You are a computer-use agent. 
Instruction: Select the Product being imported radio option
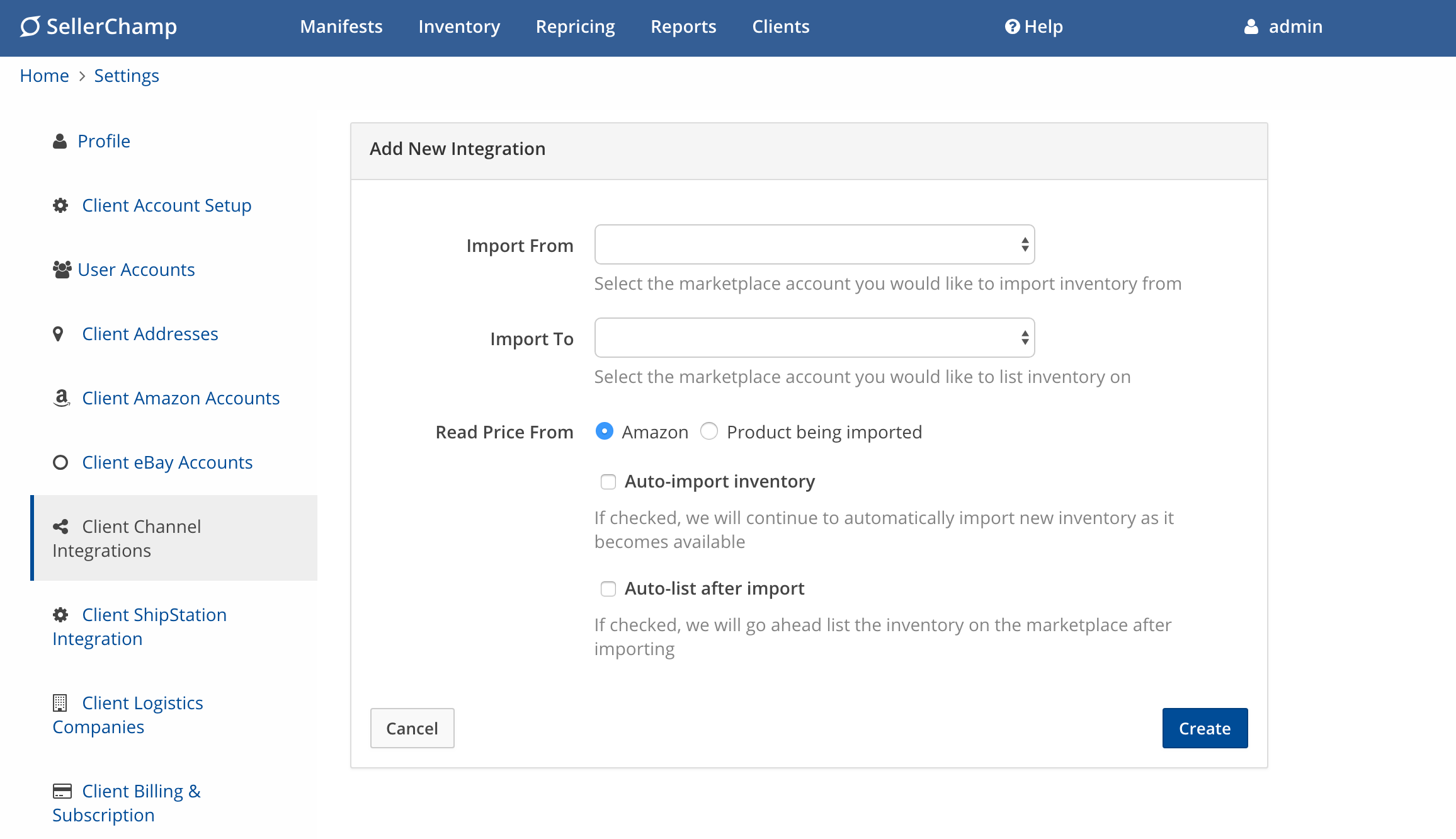pyautogui.click(x=709, y=431)
